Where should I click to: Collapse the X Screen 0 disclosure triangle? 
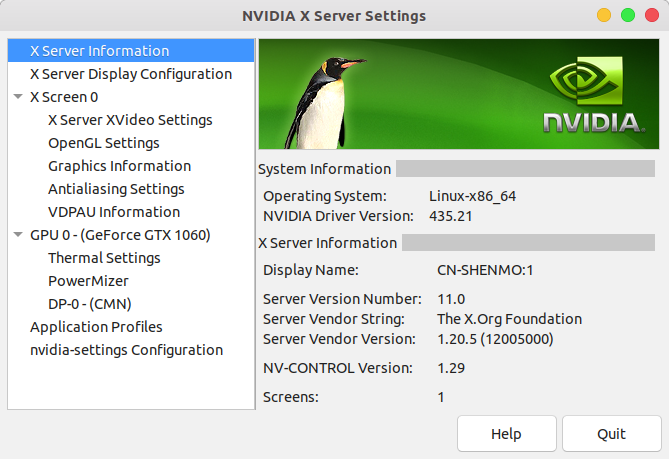18,96
